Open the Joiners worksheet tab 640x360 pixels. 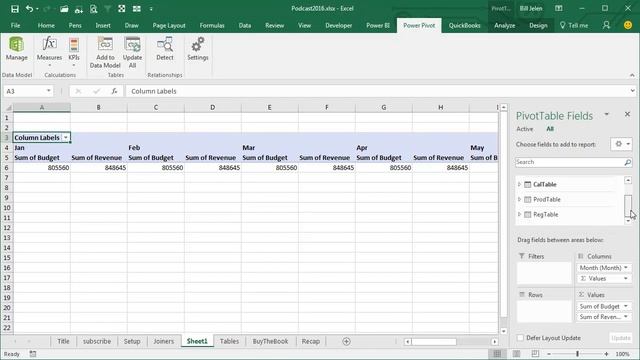click(163, 341)
